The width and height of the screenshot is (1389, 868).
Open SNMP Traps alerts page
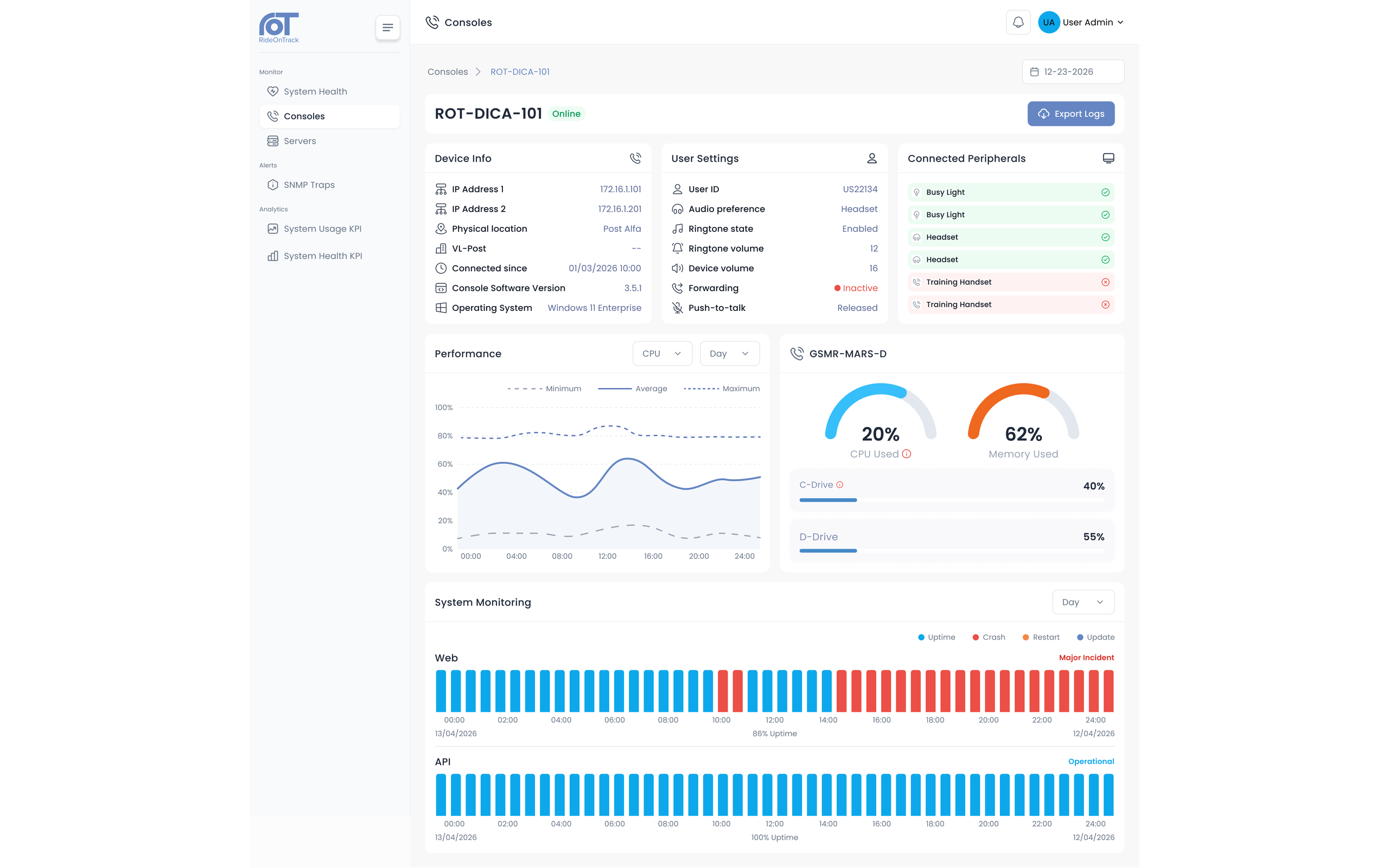(329, 185)
